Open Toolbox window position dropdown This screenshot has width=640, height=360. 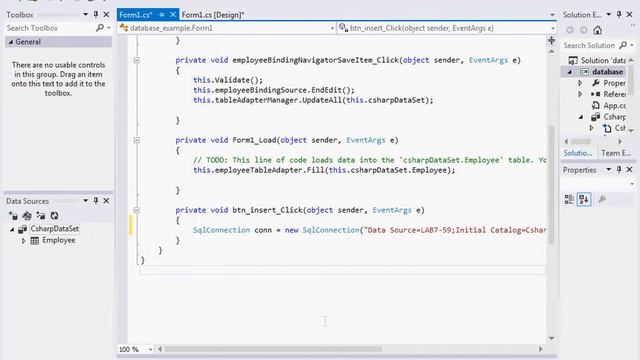pyautogui.click(x=86, y=15)
